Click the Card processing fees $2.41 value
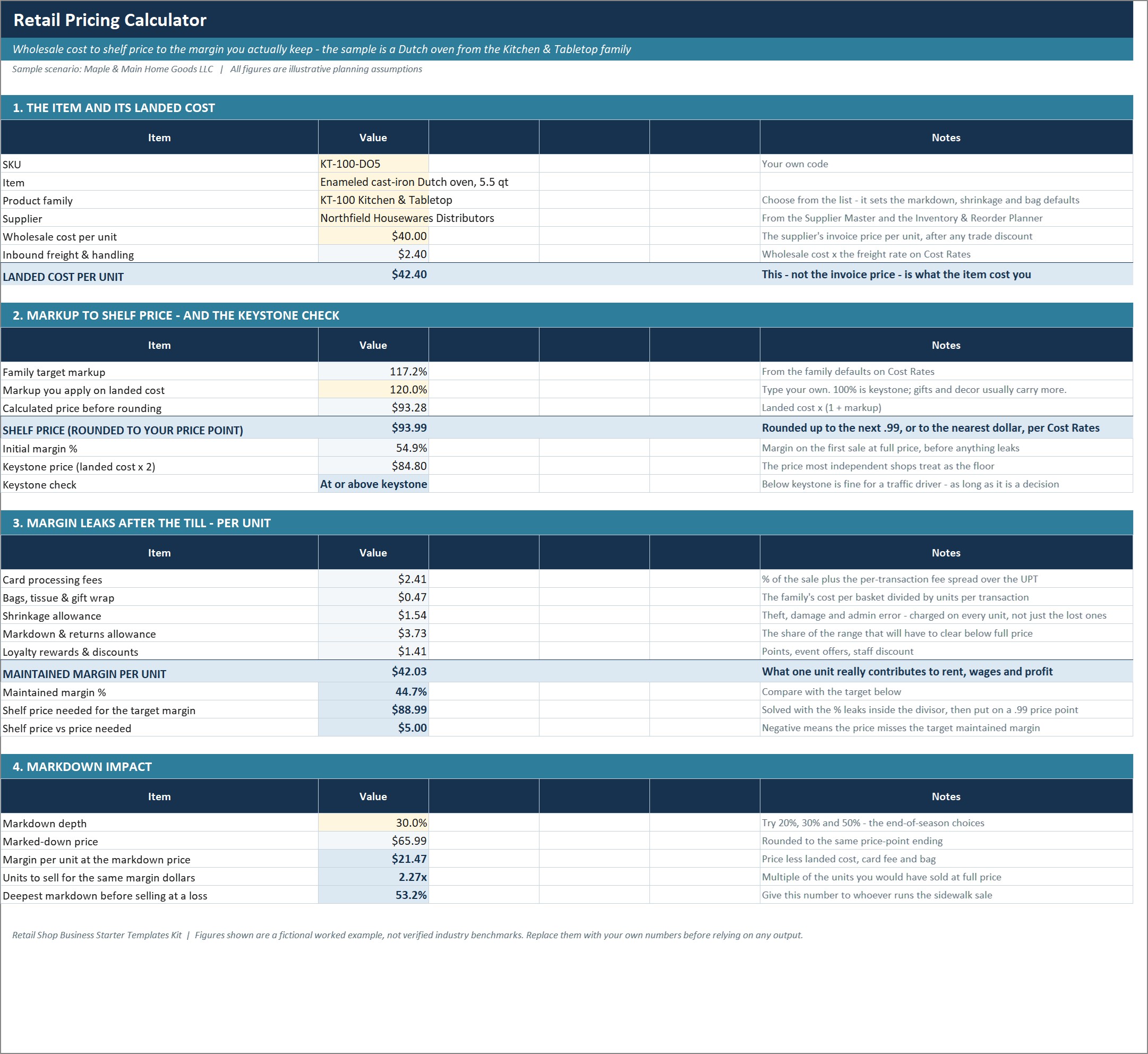 coord(373,579)
